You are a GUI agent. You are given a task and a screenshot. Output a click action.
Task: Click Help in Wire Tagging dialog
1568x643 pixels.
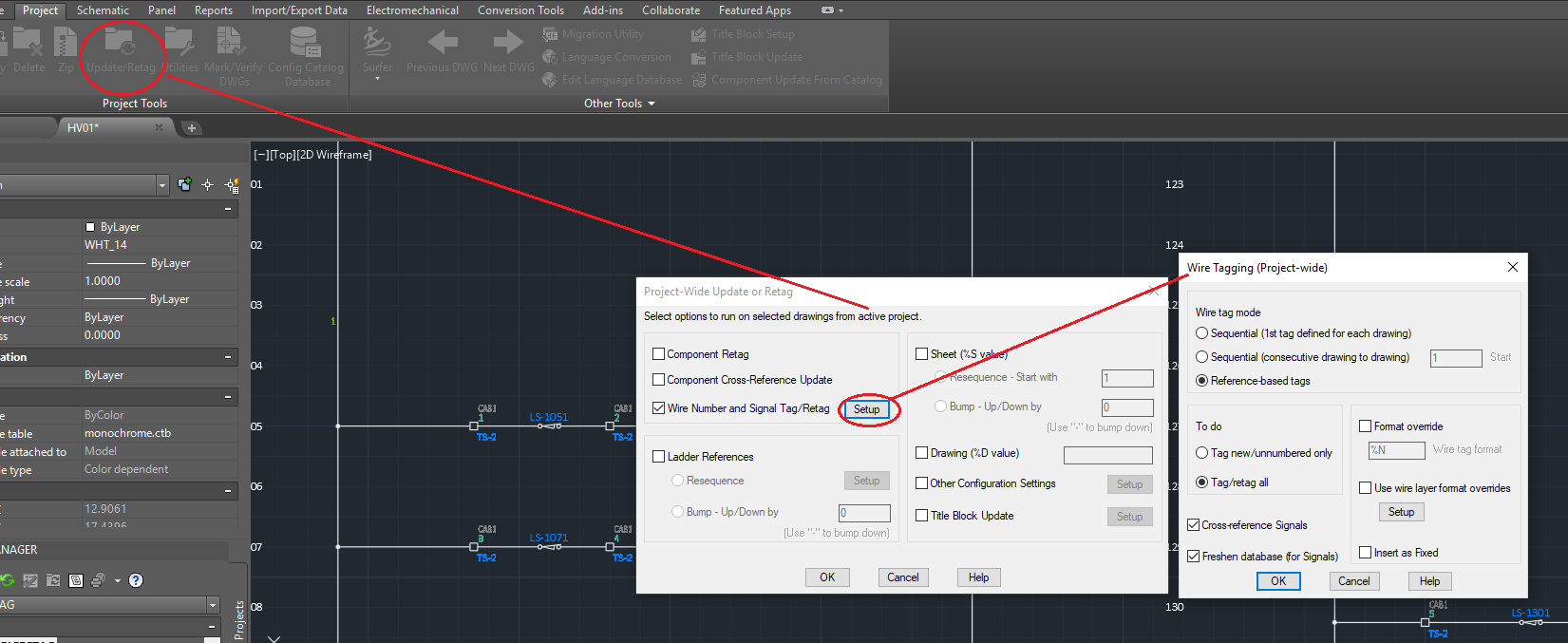pyautogui.click(x=1429, y=581)
